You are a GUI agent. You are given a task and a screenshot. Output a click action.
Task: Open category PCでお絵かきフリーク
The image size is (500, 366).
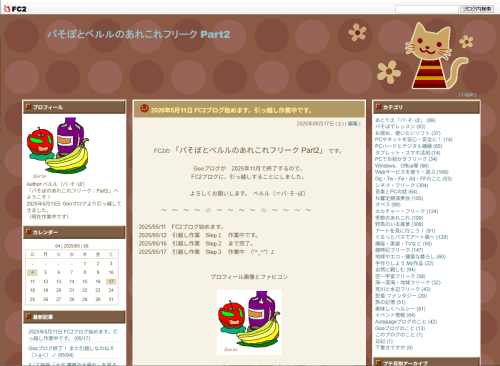point(406,159)
